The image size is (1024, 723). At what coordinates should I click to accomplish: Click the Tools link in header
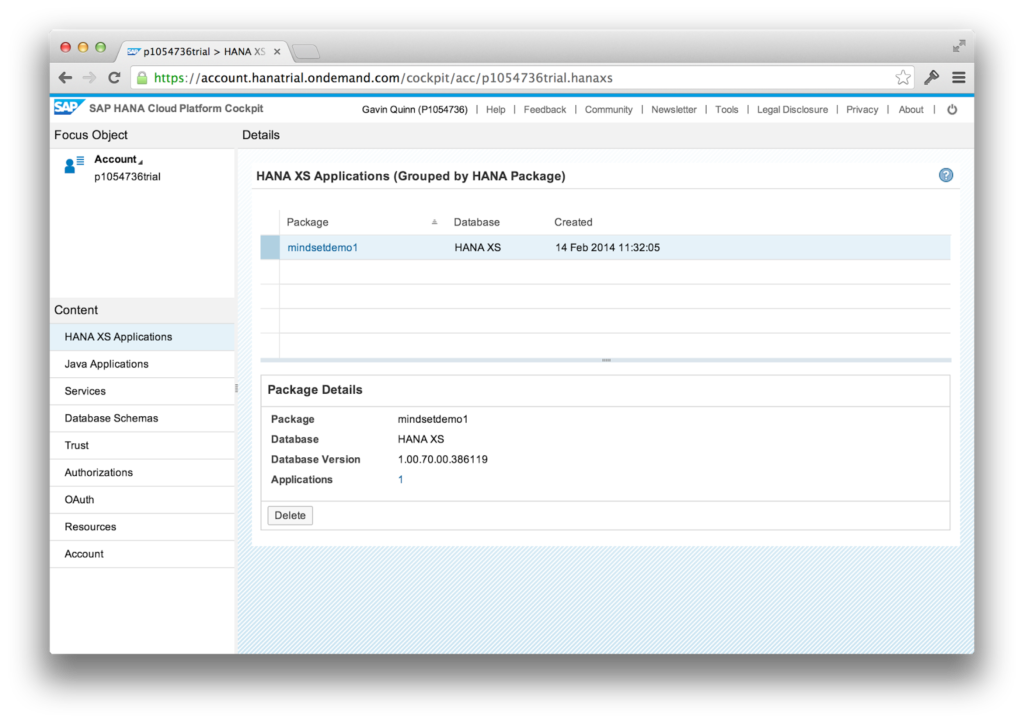click(727, 110)
